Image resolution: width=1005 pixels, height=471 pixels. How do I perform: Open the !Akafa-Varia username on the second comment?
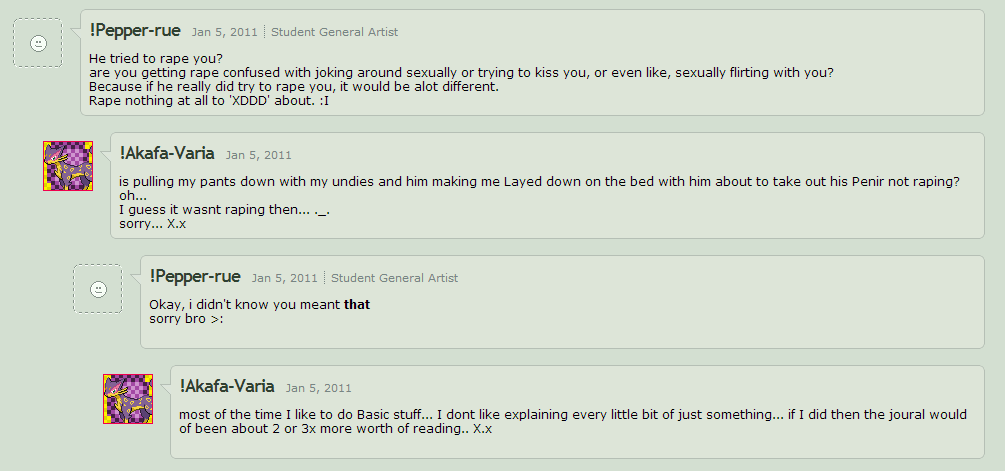coord(167,154)
